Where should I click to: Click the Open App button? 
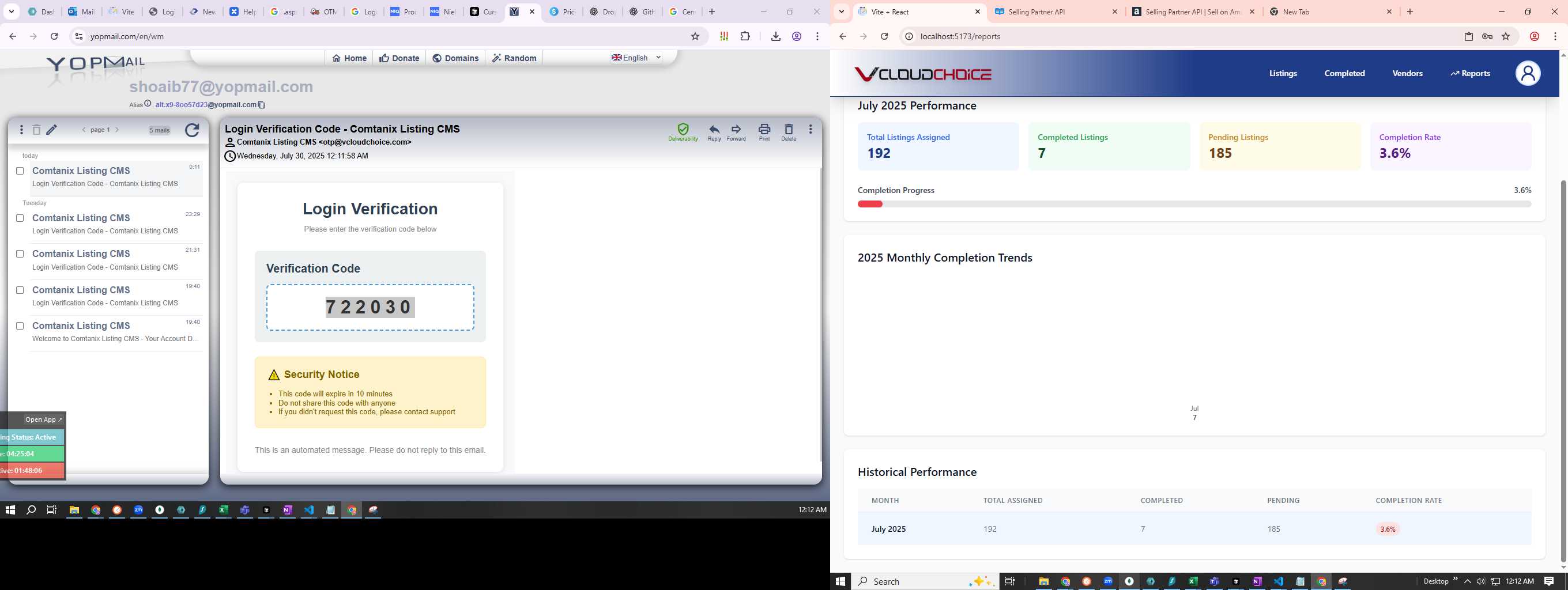[43, 419]
